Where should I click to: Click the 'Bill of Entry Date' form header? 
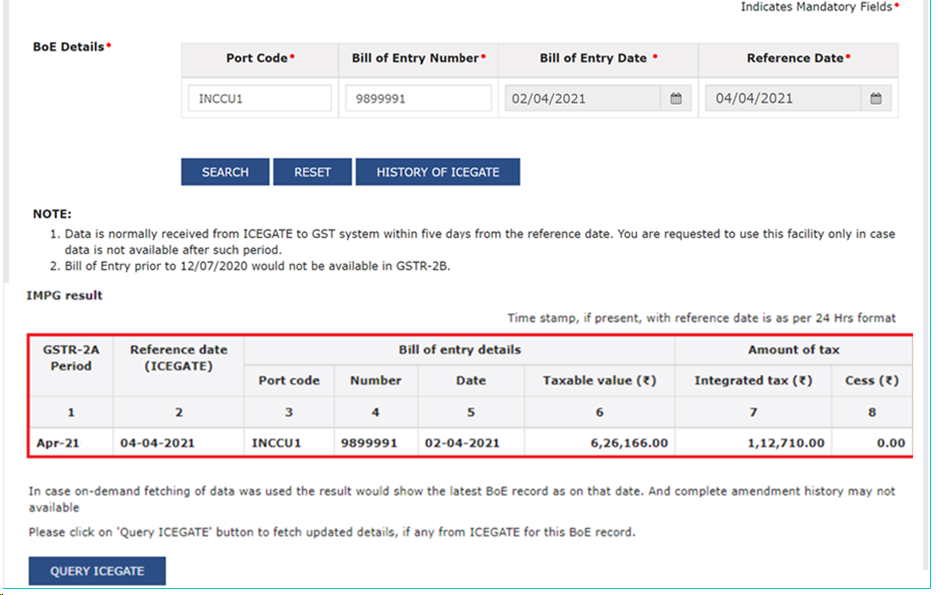coord(598,58)
